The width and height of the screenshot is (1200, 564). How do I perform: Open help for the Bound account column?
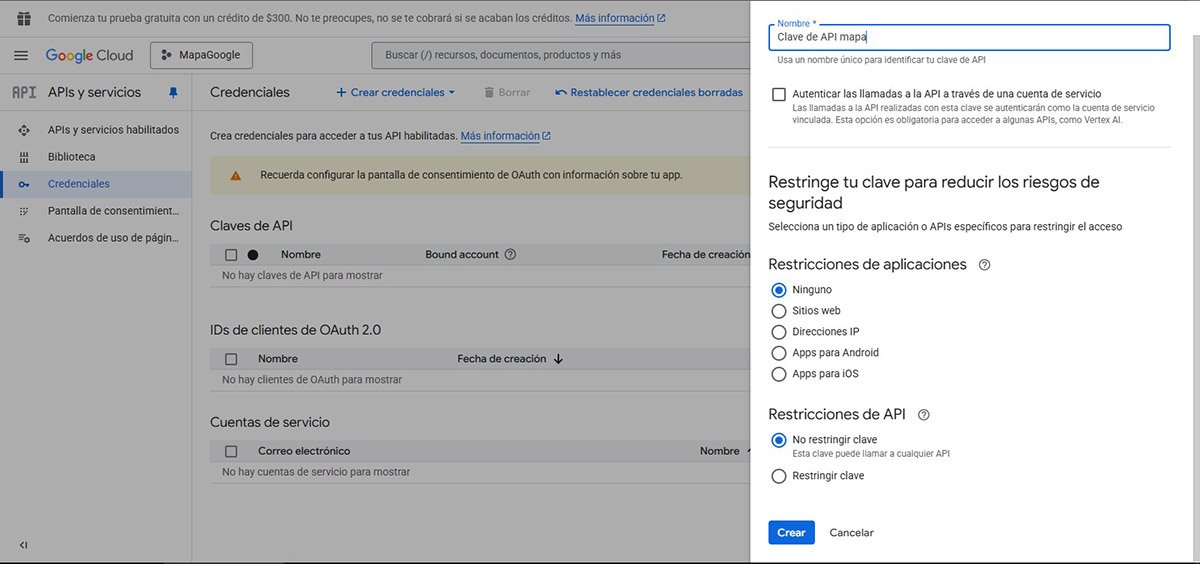pyautogui.click(x=510, y=255)
